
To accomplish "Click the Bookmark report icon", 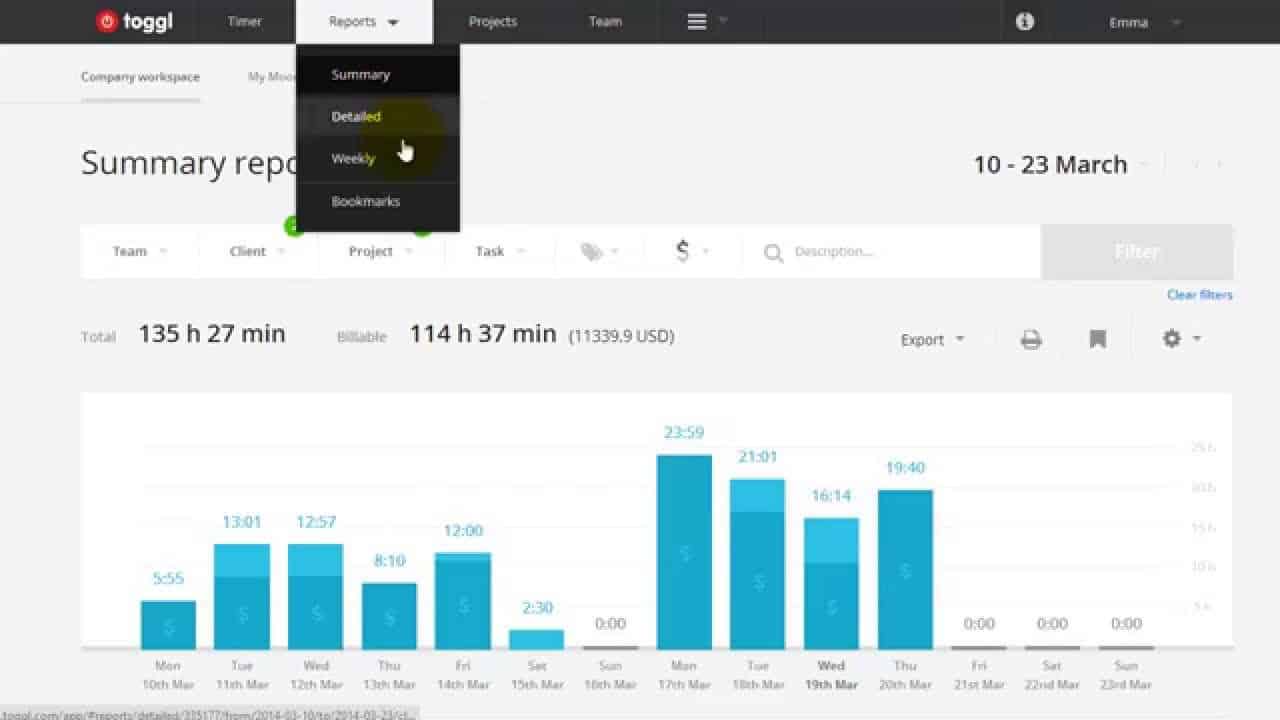I will click(x=1096, y=339).
